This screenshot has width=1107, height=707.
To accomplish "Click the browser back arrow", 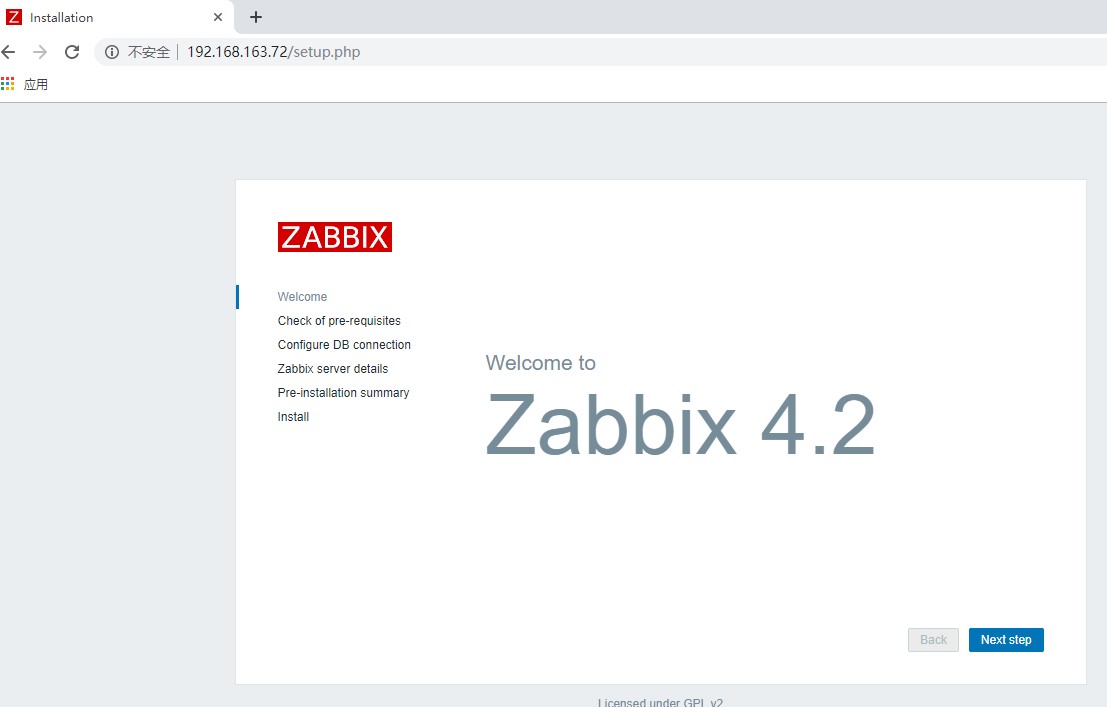I will [8, 52].
